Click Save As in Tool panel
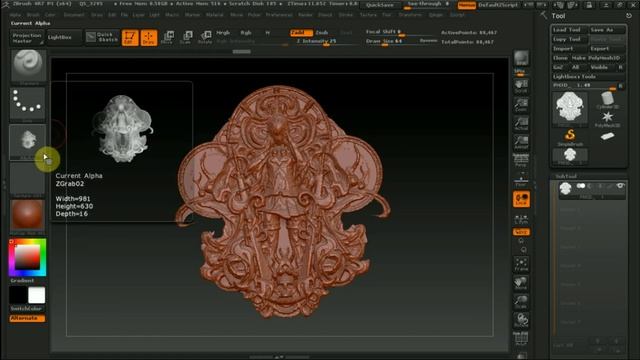Image resolution: width=640 pixels, height=360 pixels. pyautogui.click(x=607, y=30)
